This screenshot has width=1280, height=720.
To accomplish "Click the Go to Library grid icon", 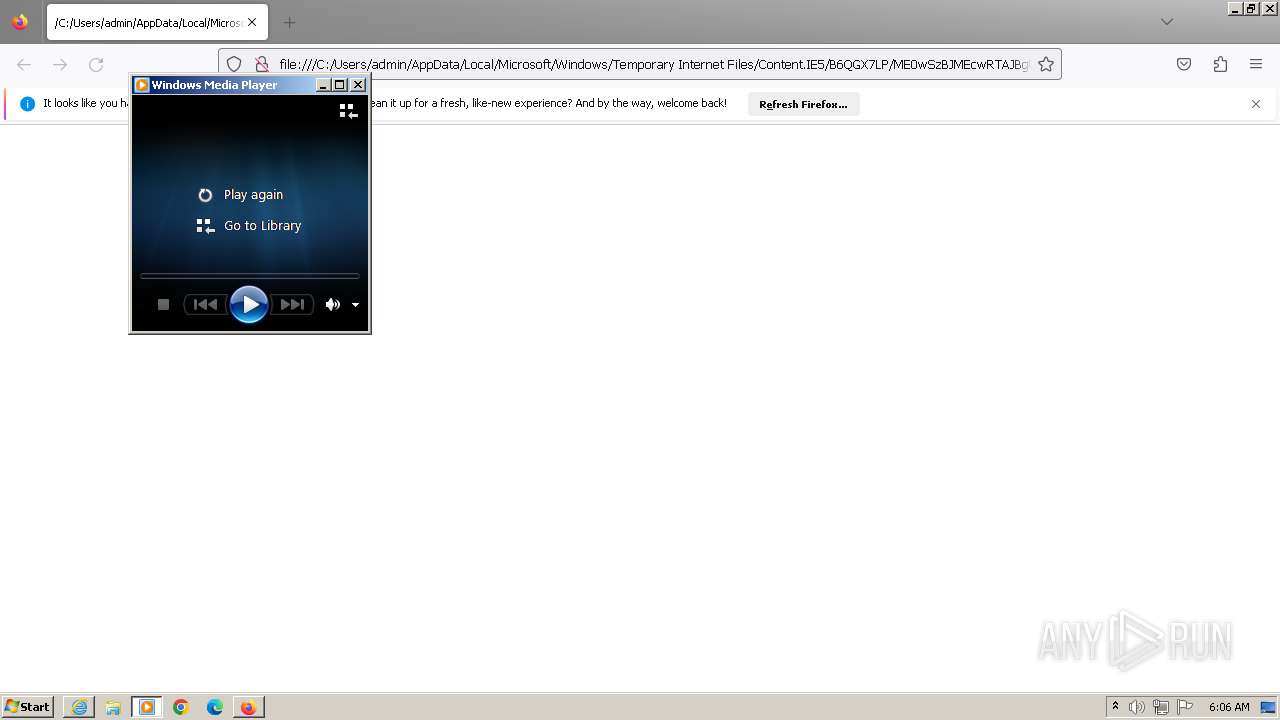I will (x=205, y=226).
